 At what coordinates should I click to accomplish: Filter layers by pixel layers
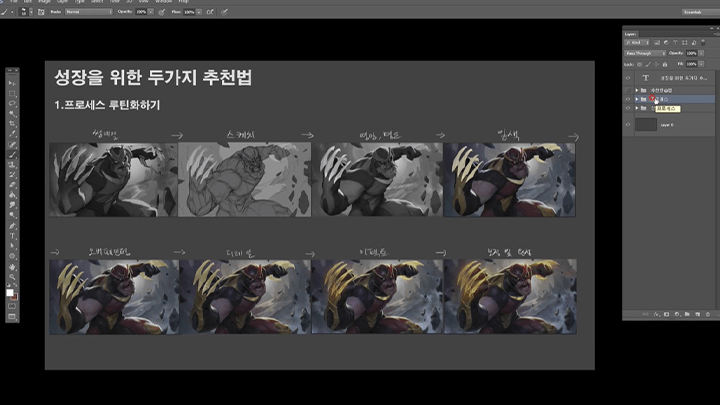point(657,43)
